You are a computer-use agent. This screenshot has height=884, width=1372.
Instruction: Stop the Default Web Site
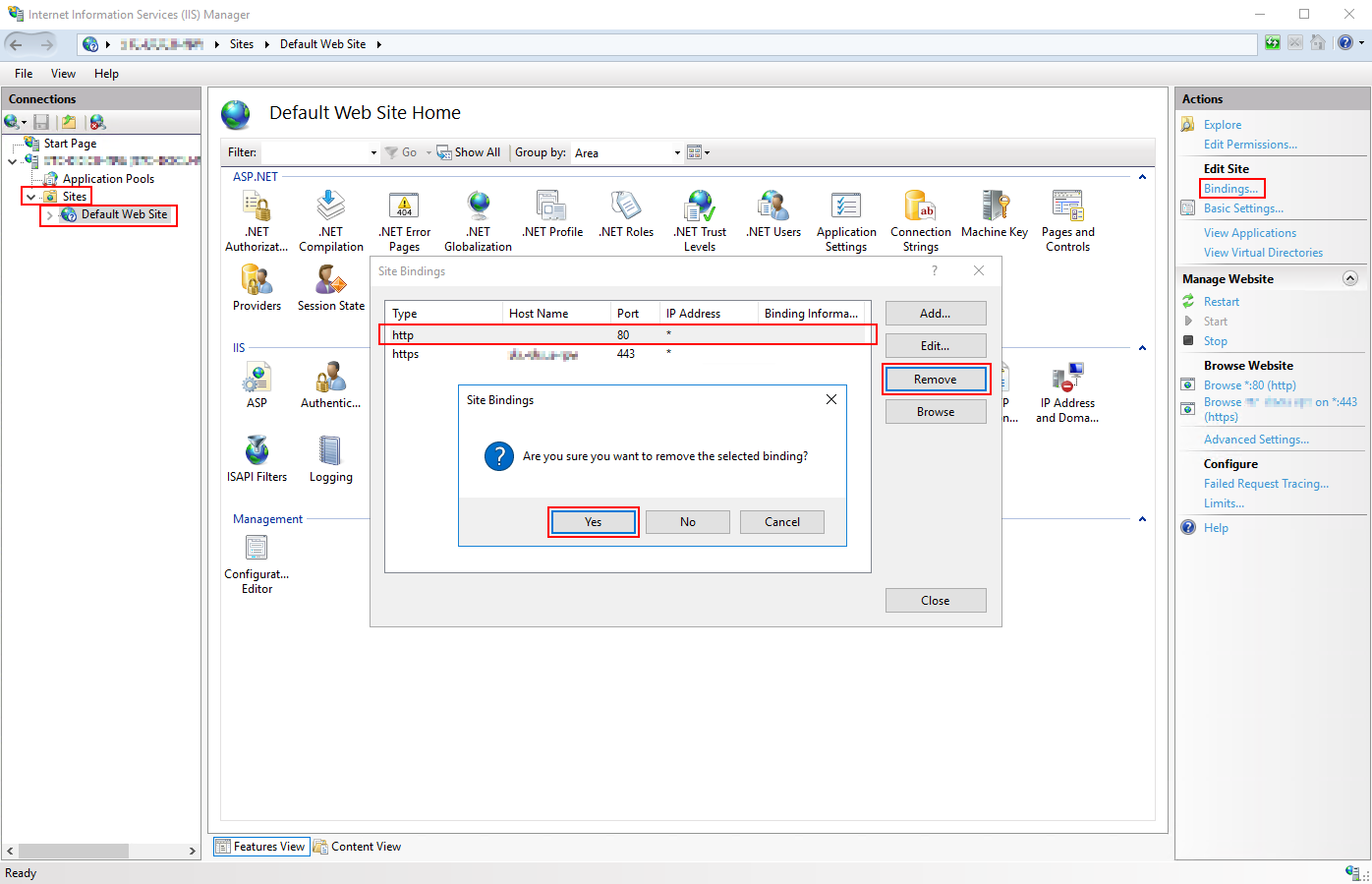pyautogui.click(x=1216, y=340)
